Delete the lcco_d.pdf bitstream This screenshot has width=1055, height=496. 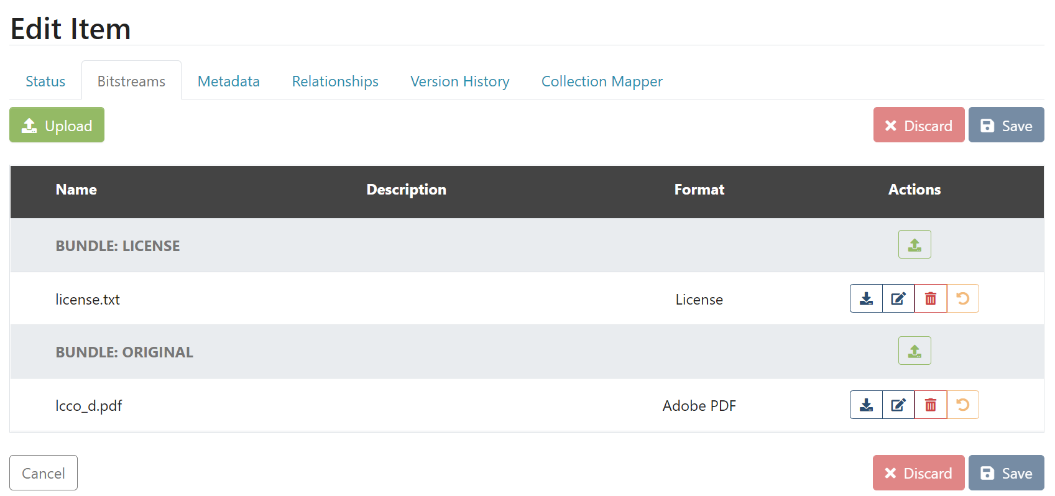[930, 405]
